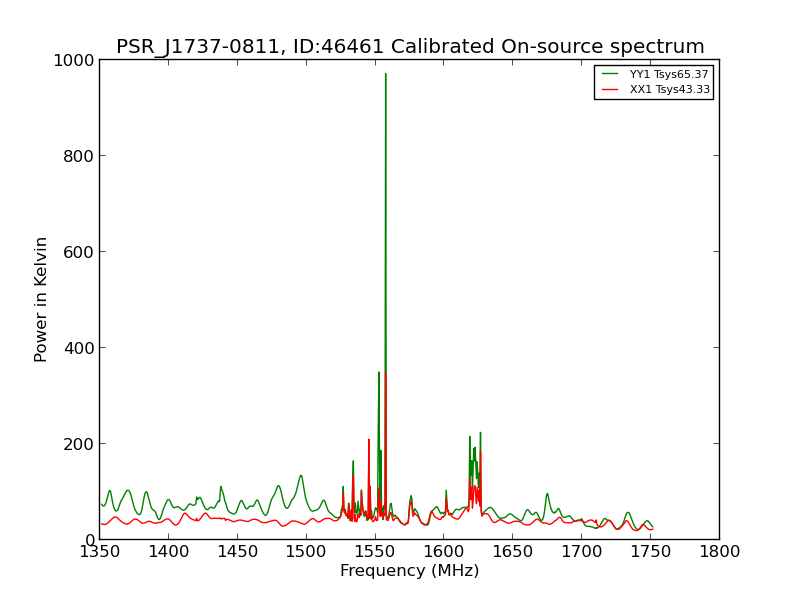The width and height of the screenshot is (800, 600).
Task: Click the 1400 x-axis tick label
Action: (169, 552)
